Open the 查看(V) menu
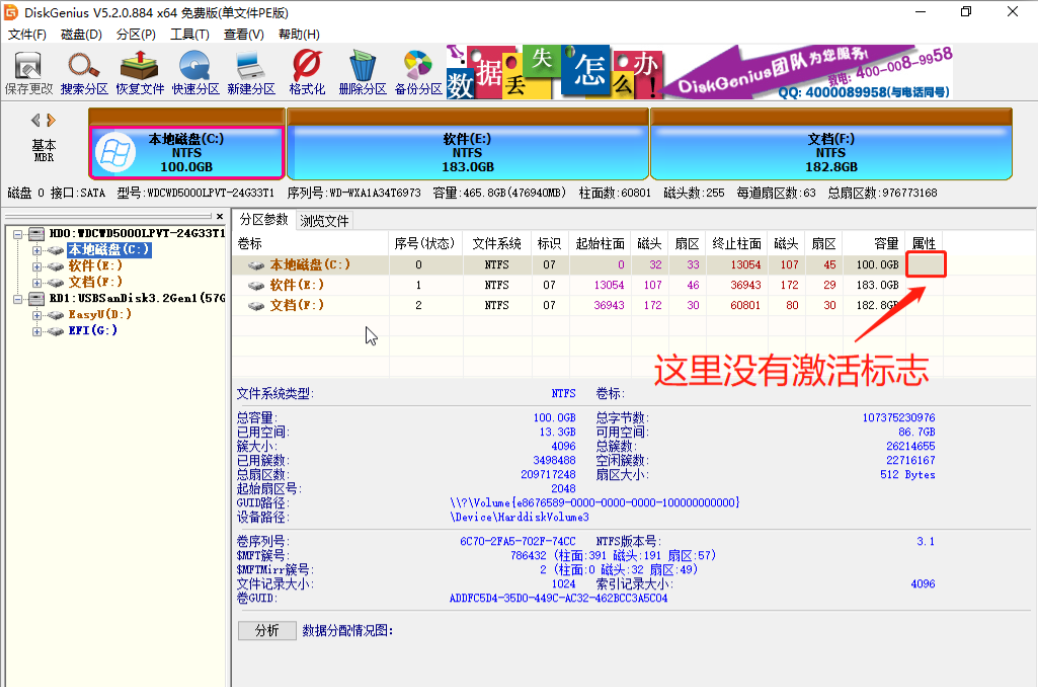 click(244, 34)
